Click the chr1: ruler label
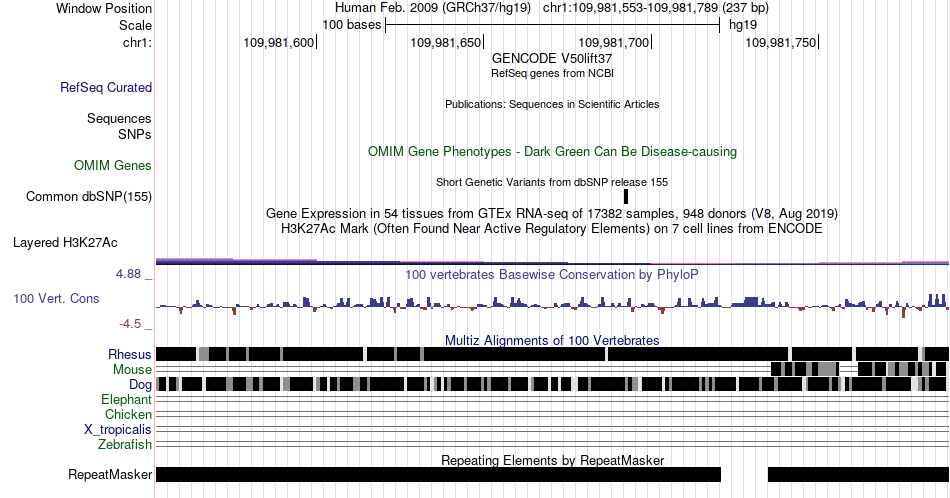This screenshot has width=950, height=498. (x=138, y=42)
